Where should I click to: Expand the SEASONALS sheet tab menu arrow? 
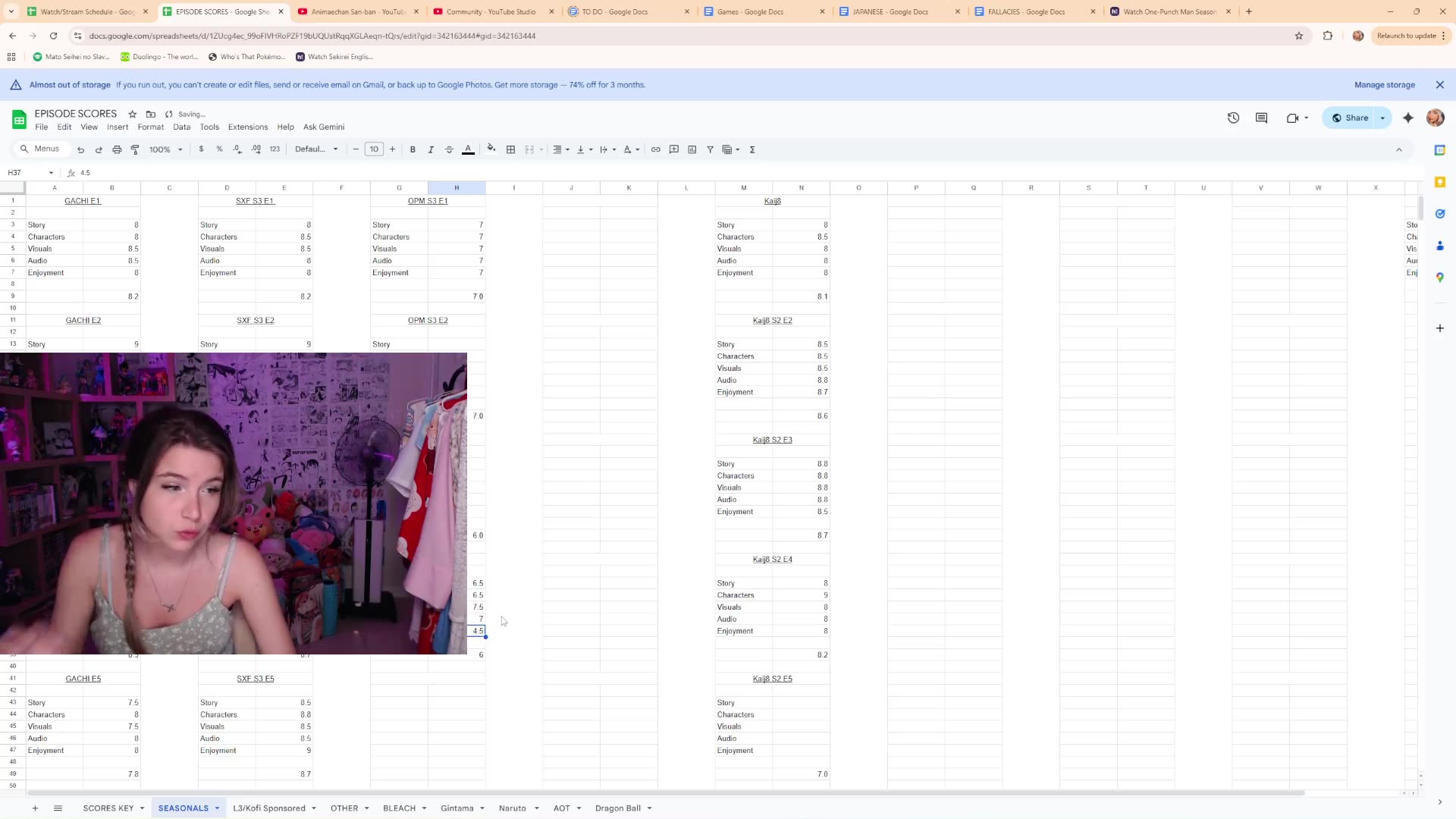click(217, 808)
